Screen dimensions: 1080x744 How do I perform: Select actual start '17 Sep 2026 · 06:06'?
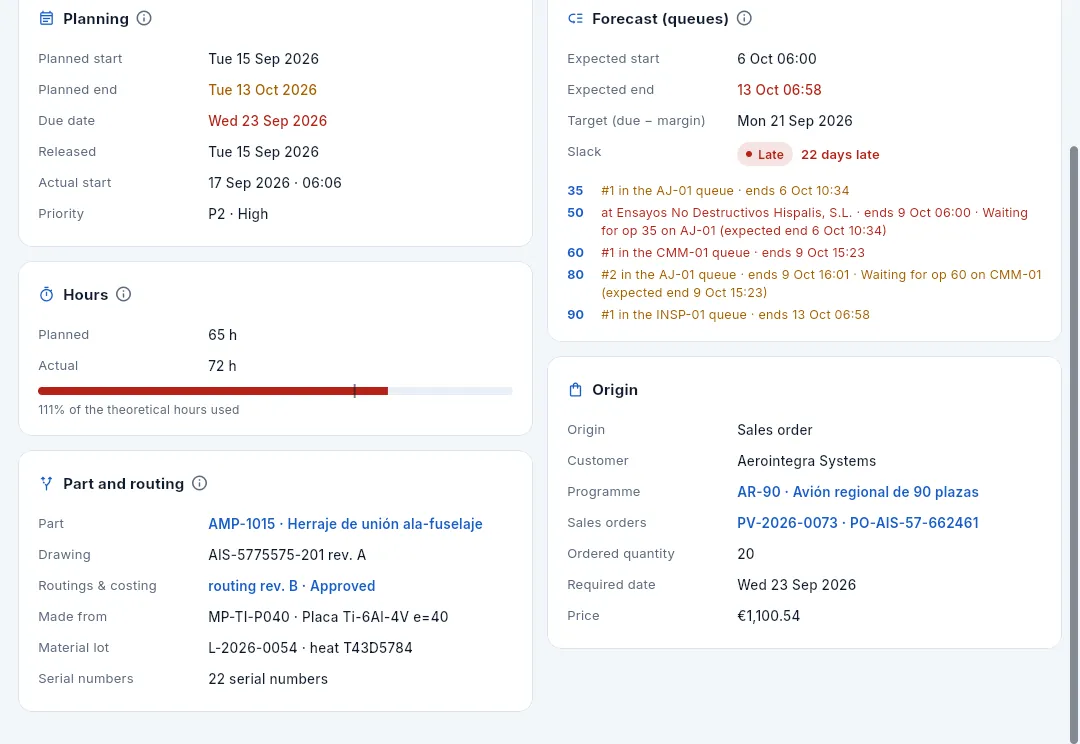pos(275,183)
